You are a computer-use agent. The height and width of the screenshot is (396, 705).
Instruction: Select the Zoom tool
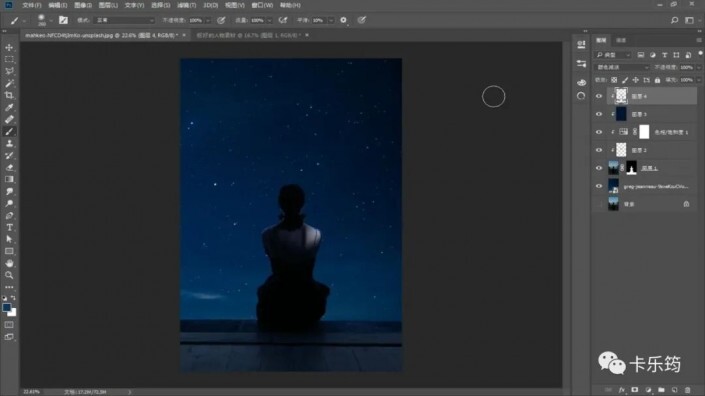[9, 275]
